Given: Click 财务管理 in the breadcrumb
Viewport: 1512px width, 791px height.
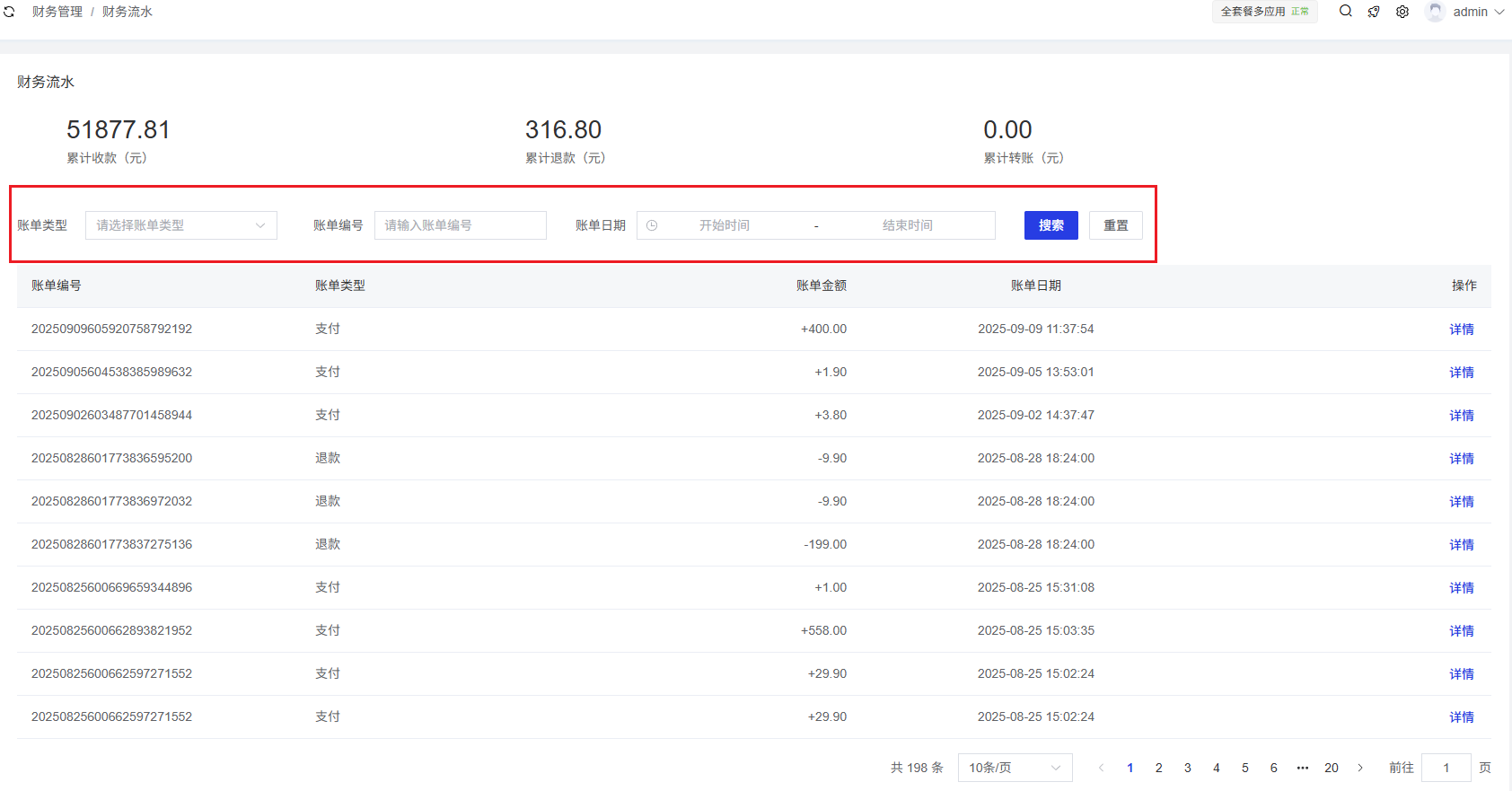Looking at the screenshot, I should [x=57, y=12].
